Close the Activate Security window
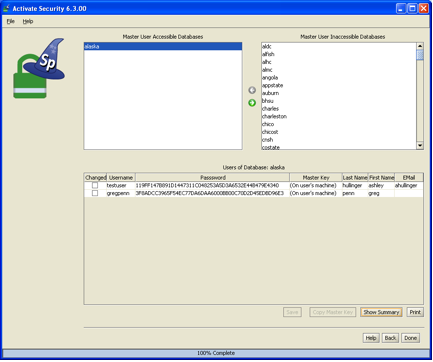This screenshot has height=362, width=433. (x=424, y=8)
